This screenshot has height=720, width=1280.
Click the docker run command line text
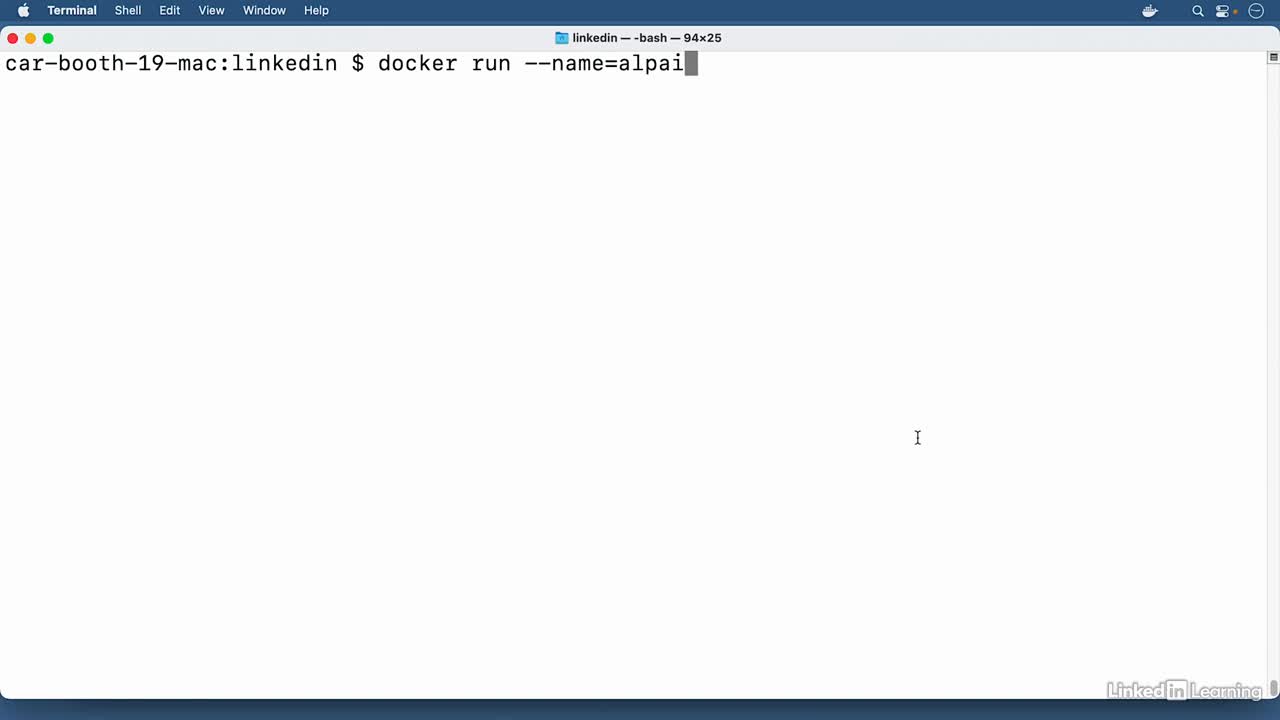click(x=530, y=64)
